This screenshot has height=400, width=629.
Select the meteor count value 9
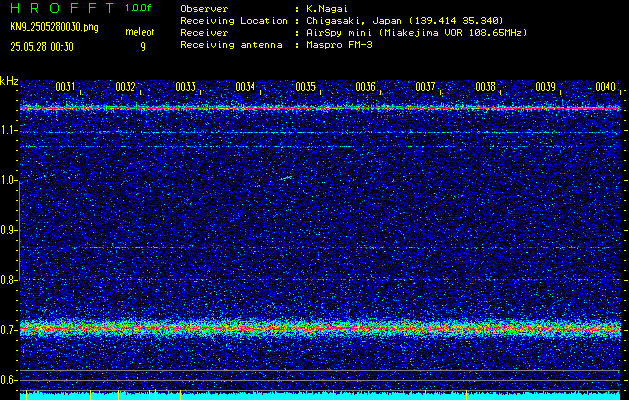click(x=143, y=47)
